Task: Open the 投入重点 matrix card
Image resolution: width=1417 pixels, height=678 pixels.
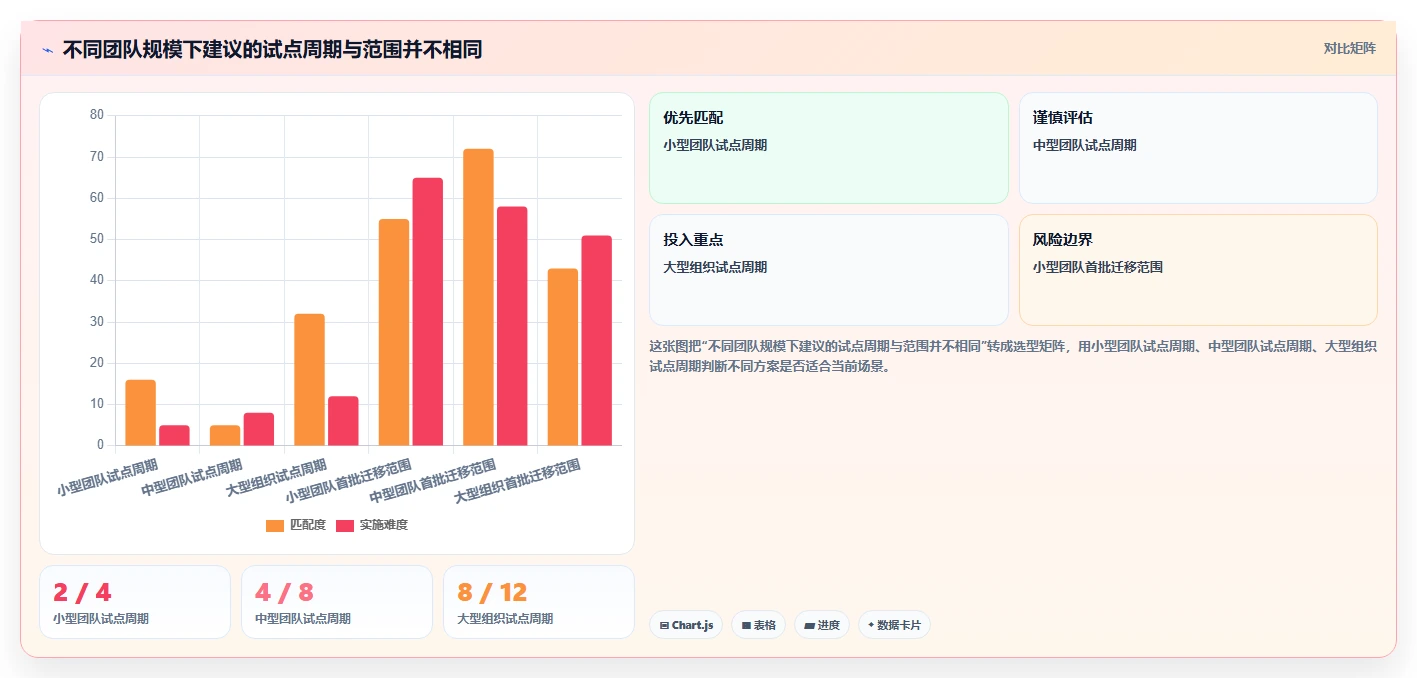Action: tap(829, 270)
